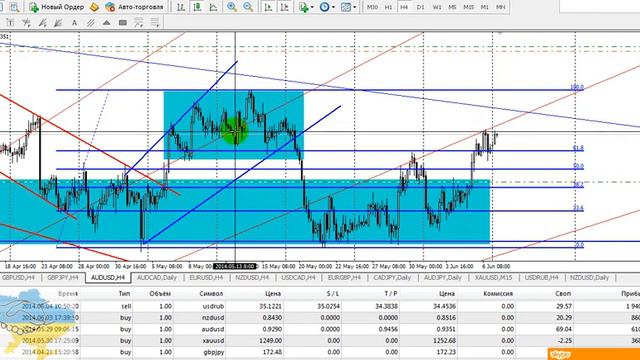The image size is (640, 360).
Task: Open the NZDUSD,H4 chart tab
Action: [x=252, y=278]
